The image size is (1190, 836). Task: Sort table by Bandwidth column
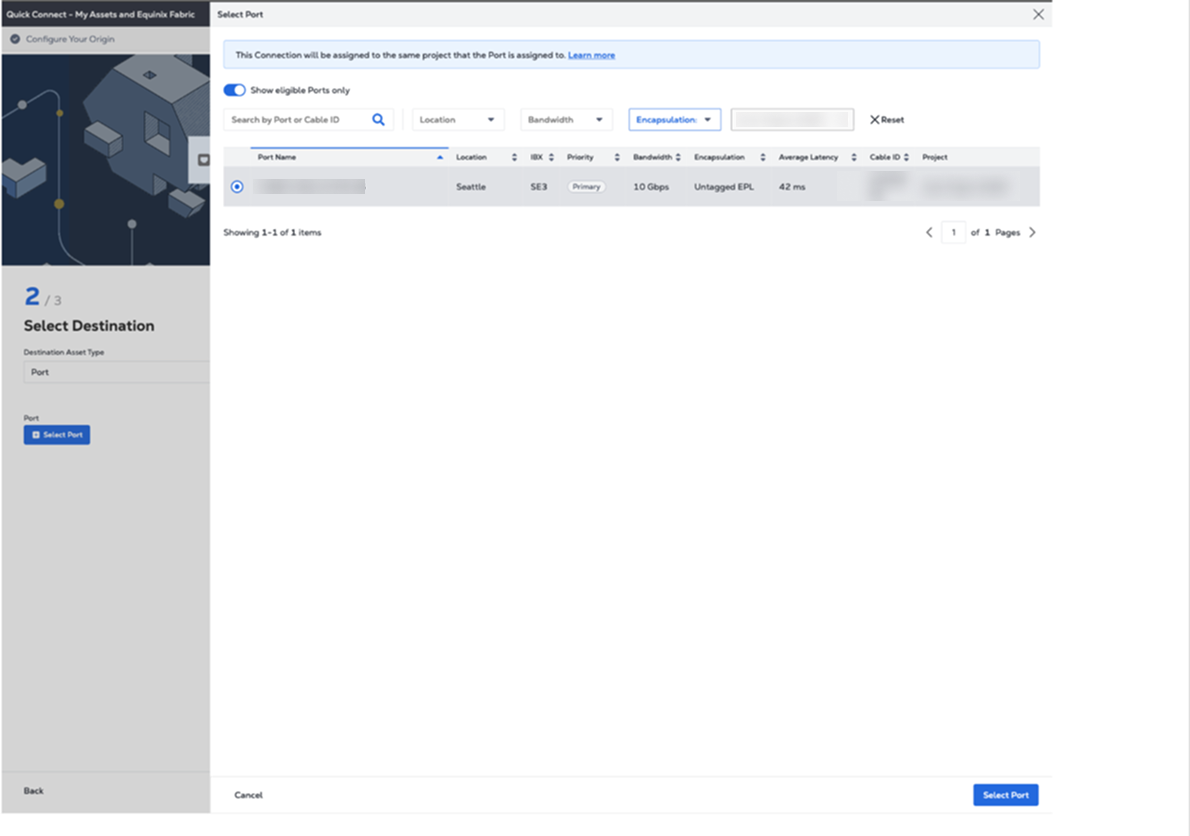point(678,158)
